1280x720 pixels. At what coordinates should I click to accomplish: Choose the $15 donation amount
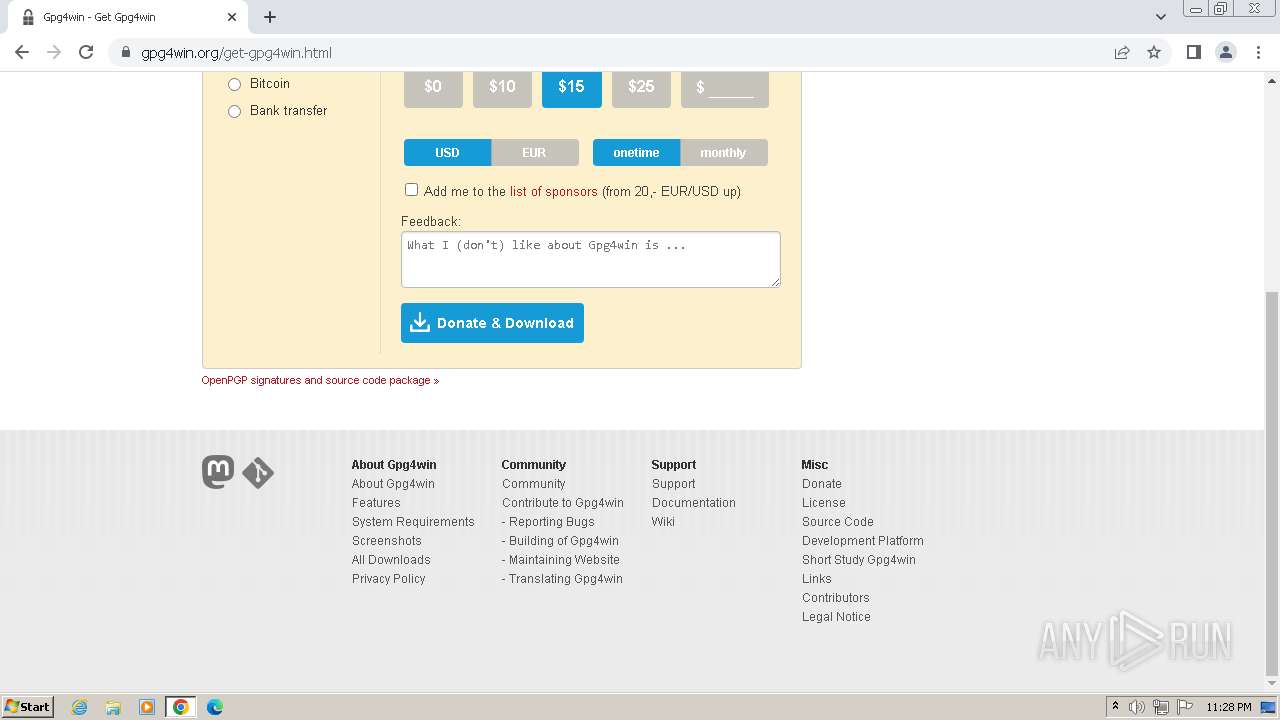tap(571, 87)
